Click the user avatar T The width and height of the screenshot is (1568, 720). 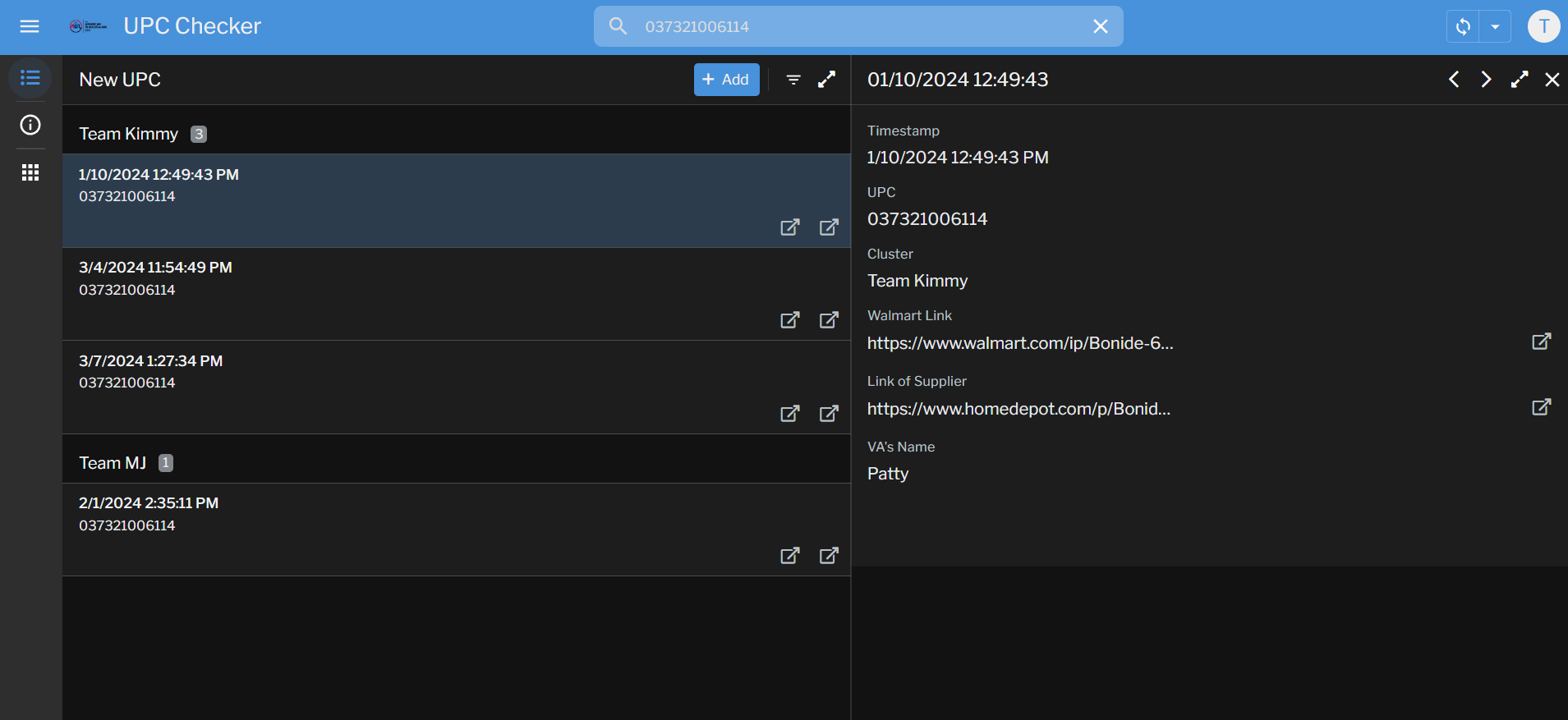(1543, 26)
